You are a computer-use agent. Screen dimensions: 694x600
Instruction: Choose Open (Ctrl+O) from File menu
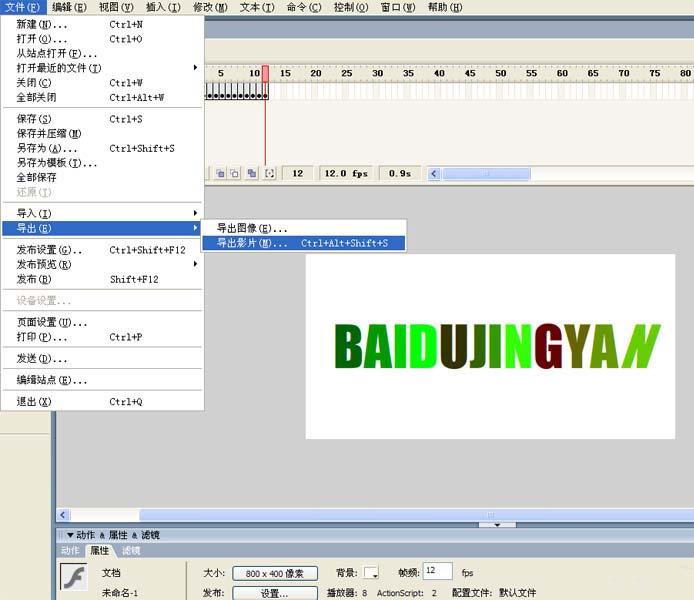[x=102, y=39]
